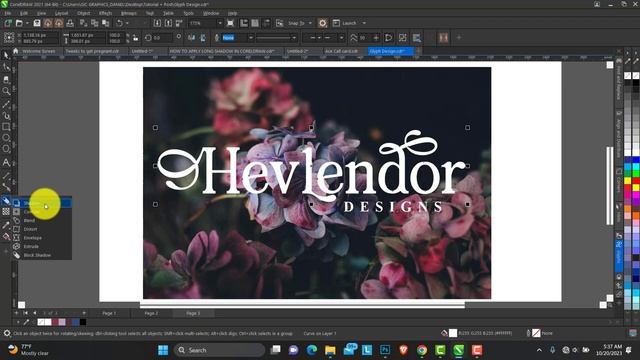Select the Pick tool in the toolbox
Viewport: 640px width, 360px height.
point(6,55)
